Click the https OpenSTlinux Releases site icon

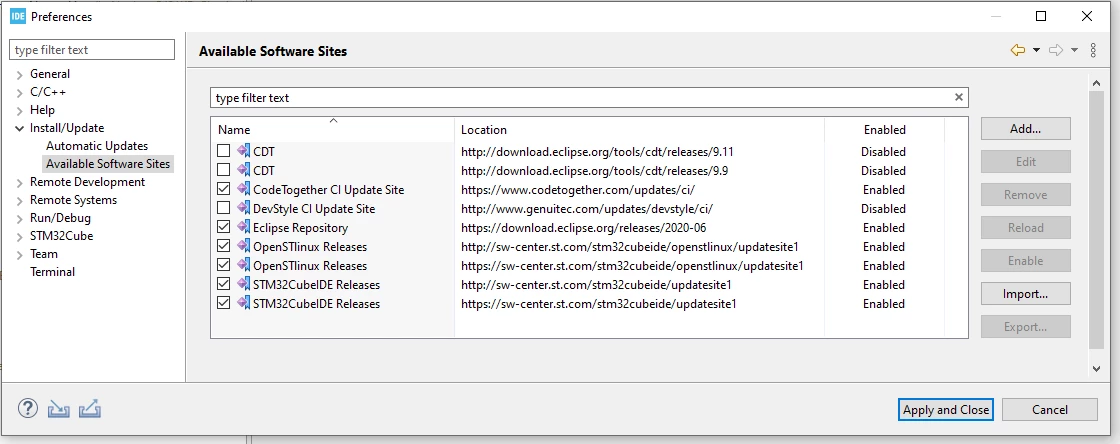(243, 266)
